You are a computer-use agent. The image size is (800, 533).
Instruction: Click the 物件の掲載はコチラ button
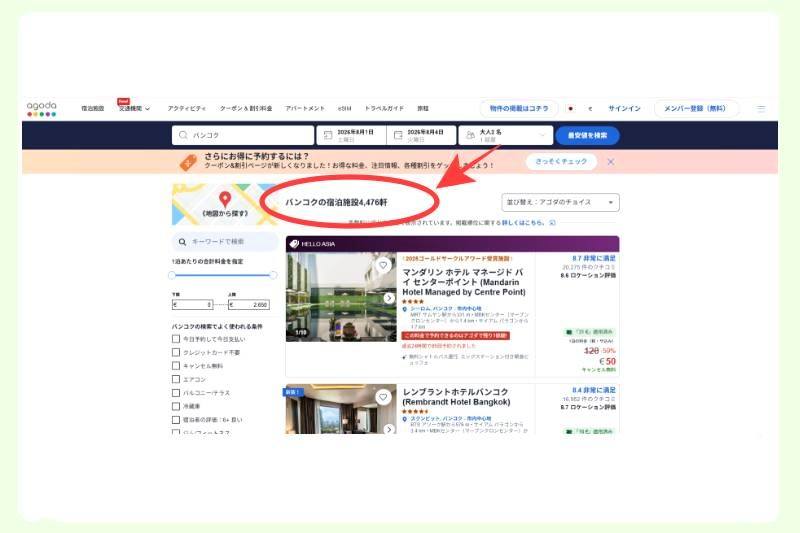tap(518, 109)
